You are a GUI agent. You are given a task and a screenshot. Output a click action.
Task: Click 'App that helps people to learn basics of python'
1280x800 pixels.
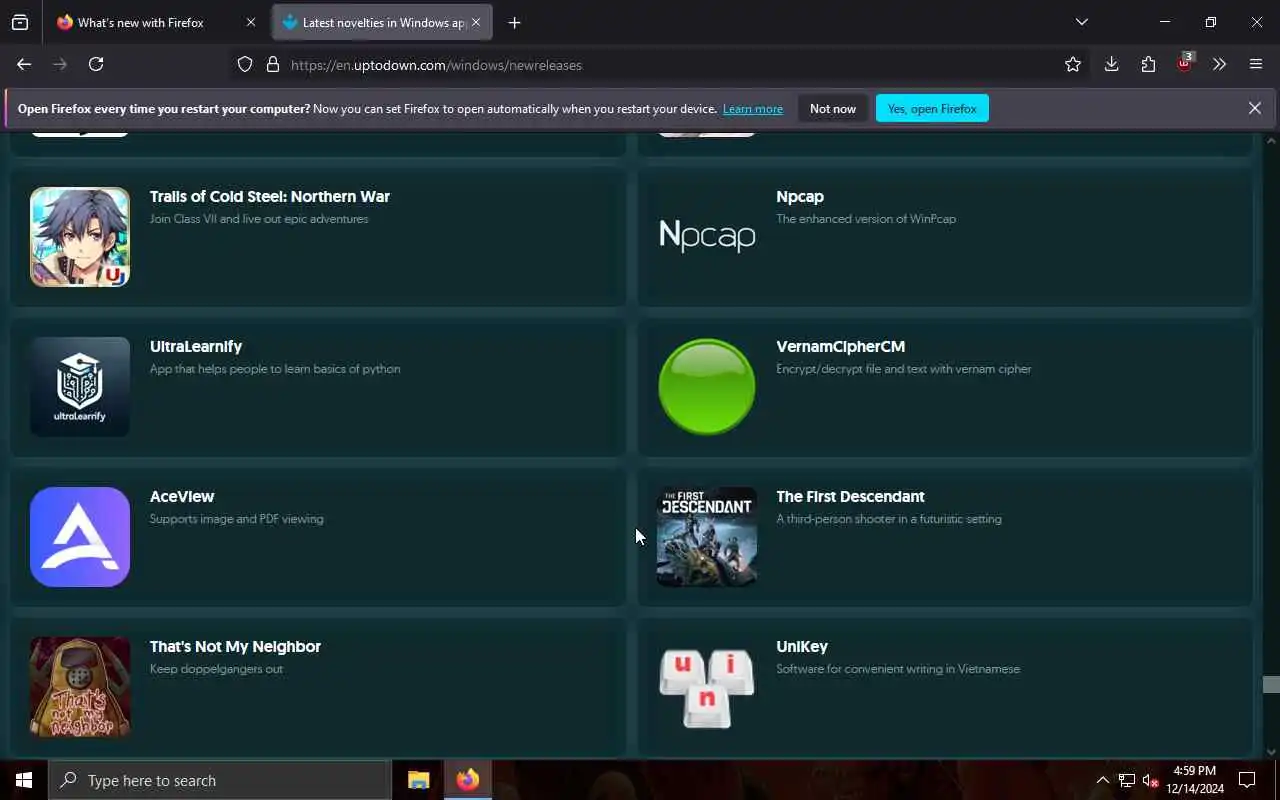click(275, 369)
